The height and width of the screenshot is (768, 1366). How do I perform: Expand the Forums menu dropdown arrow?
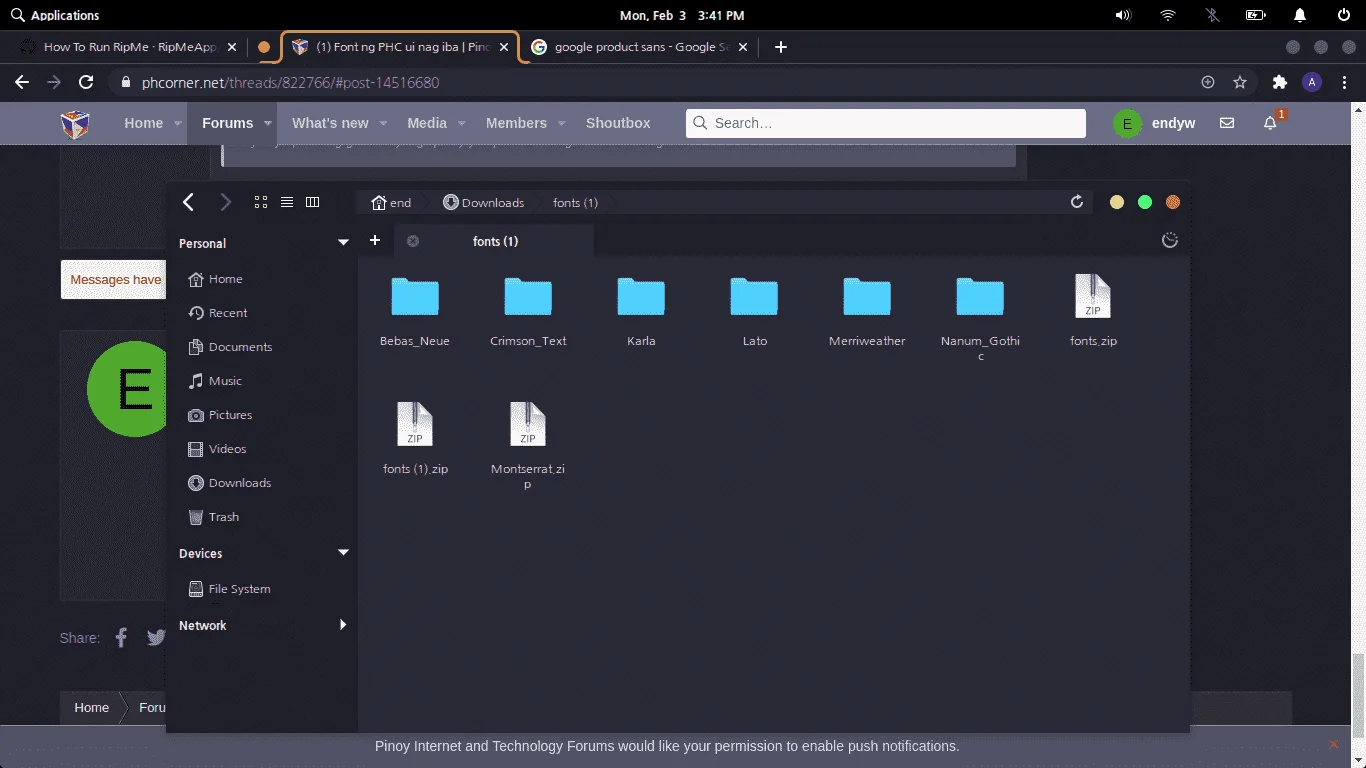(x=268, y=124)
